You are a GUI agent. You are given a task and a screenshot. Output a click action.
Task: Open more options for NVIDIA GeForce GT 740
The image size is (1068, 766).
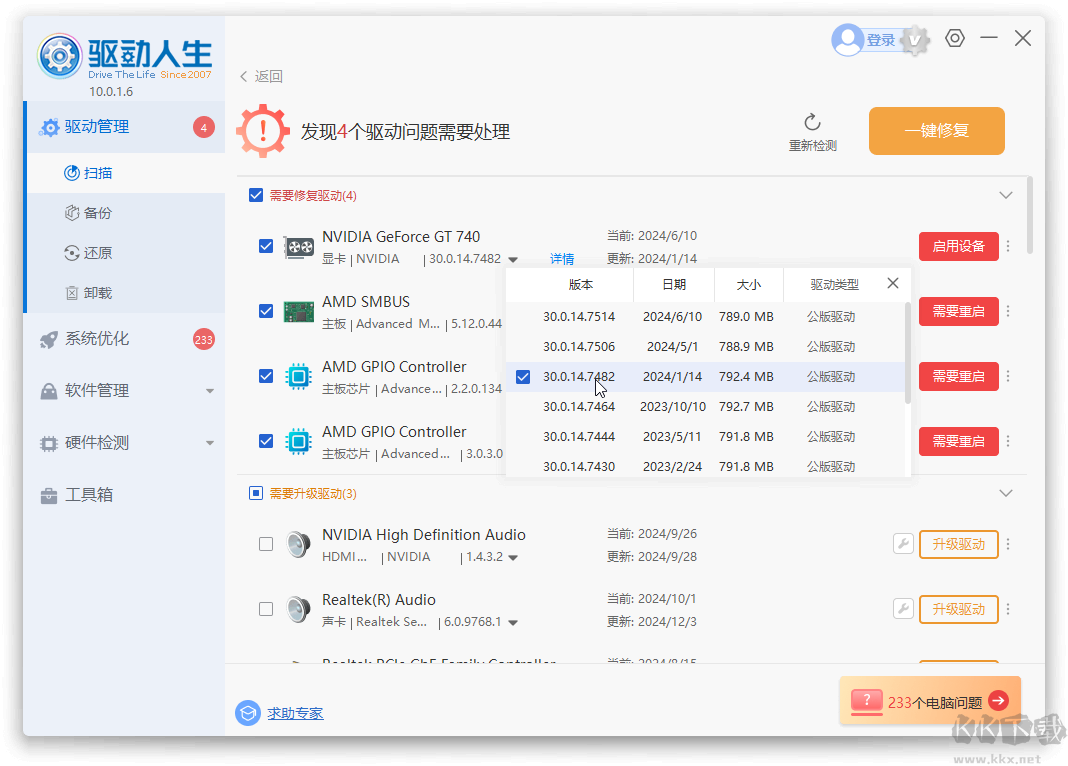(x=1008, y=247)
